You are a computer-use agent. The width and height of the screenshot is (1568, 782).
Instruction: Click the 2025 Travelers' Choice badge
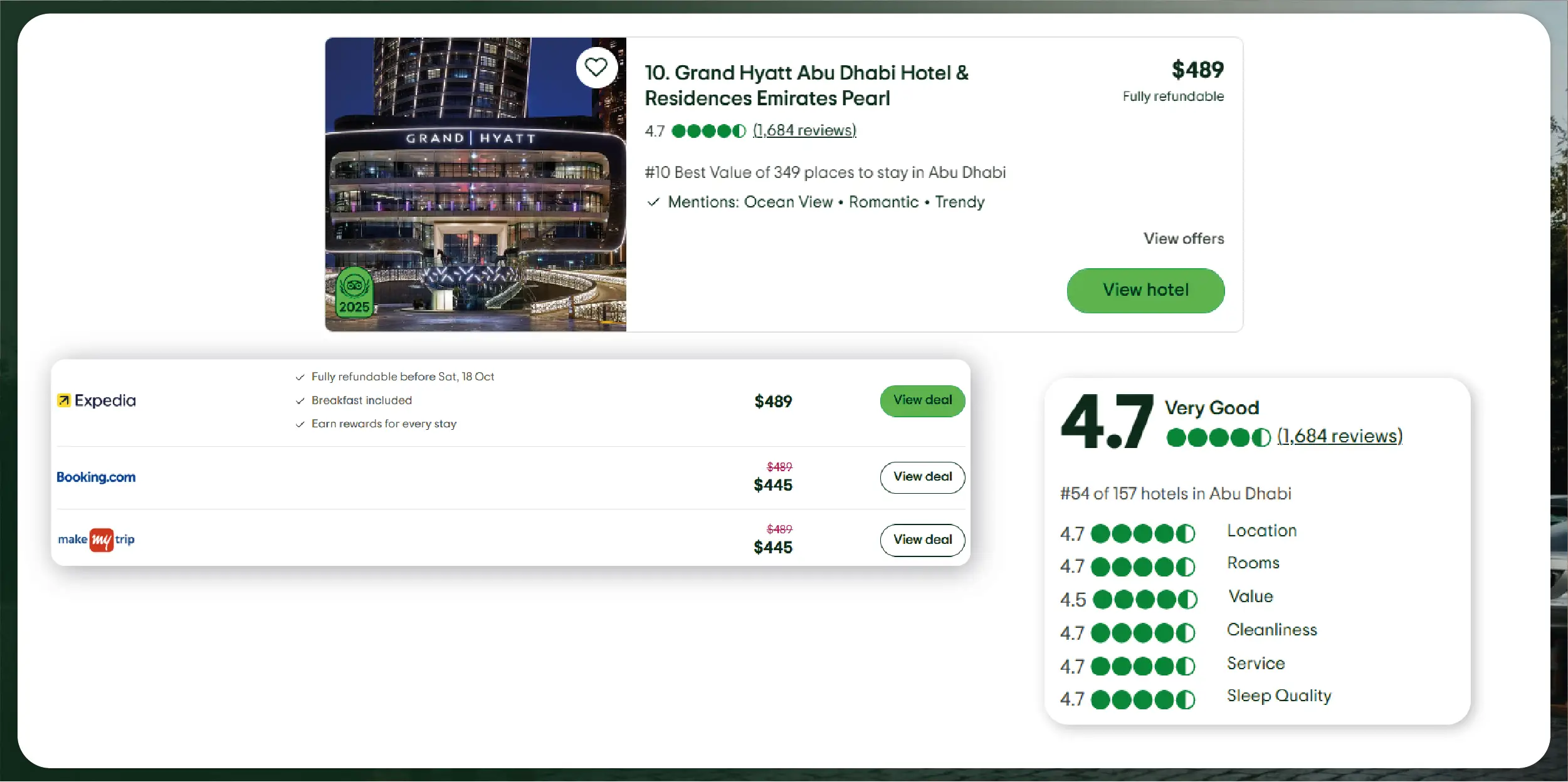click(x=354, y=293)
